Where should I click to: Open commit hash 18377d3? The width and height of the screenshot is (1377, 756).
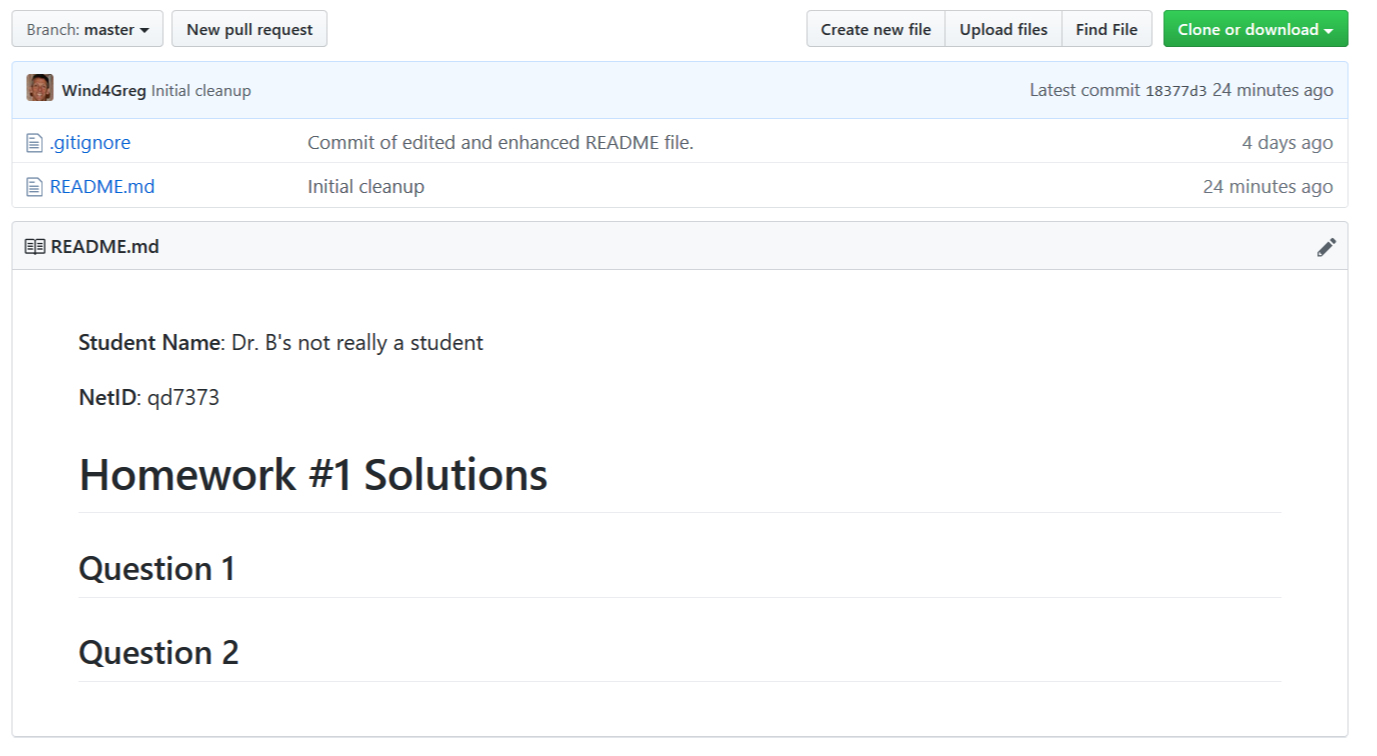click(x=1176, y=91)
